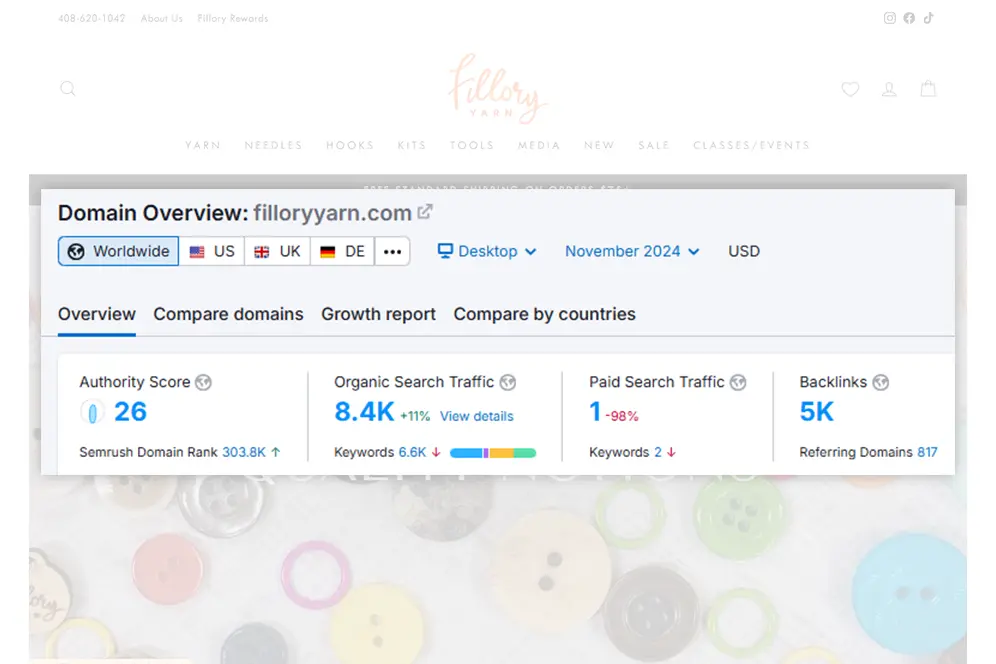Open the TikTok social icon
Screen dimensions: 996x664
[929, 18]
